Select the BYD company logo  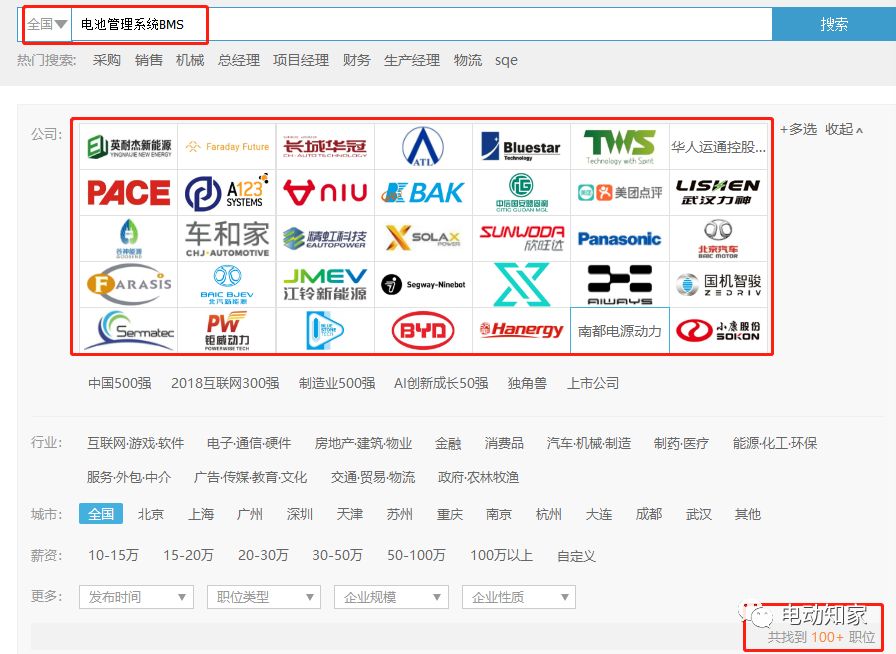coord(423,330)
